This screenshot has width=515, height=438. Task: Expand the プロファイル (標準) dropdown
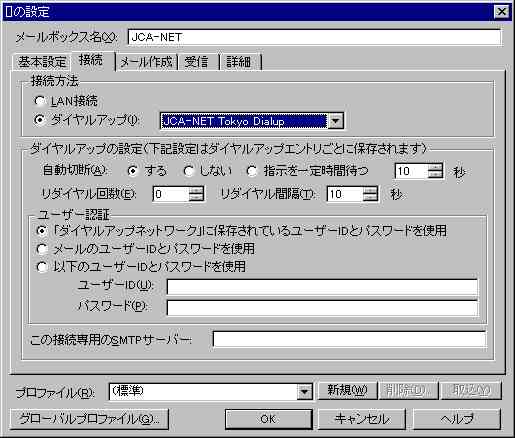tap(304, 392)
